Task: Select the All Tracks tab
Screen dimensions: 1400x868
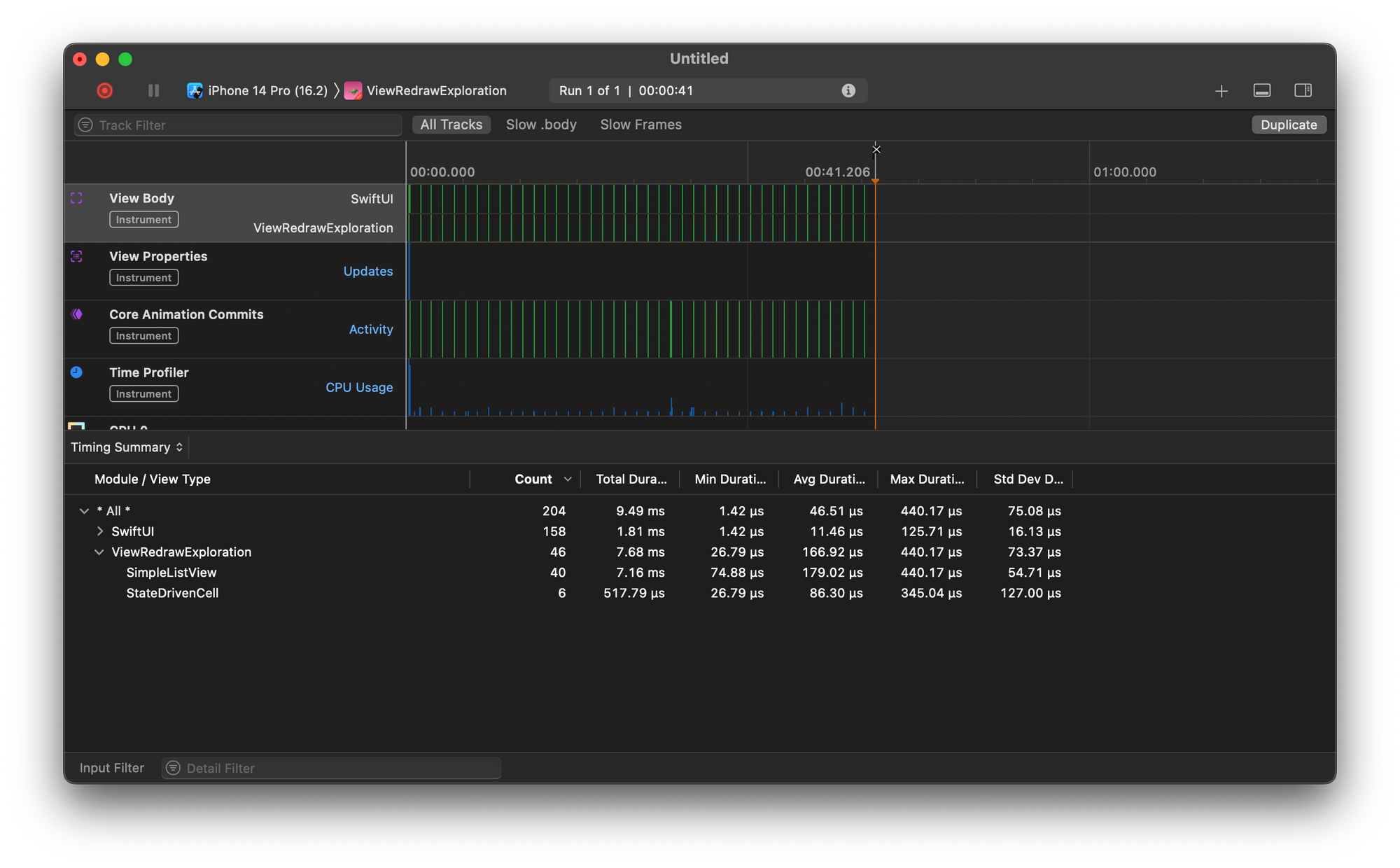Action: [450, 124]
